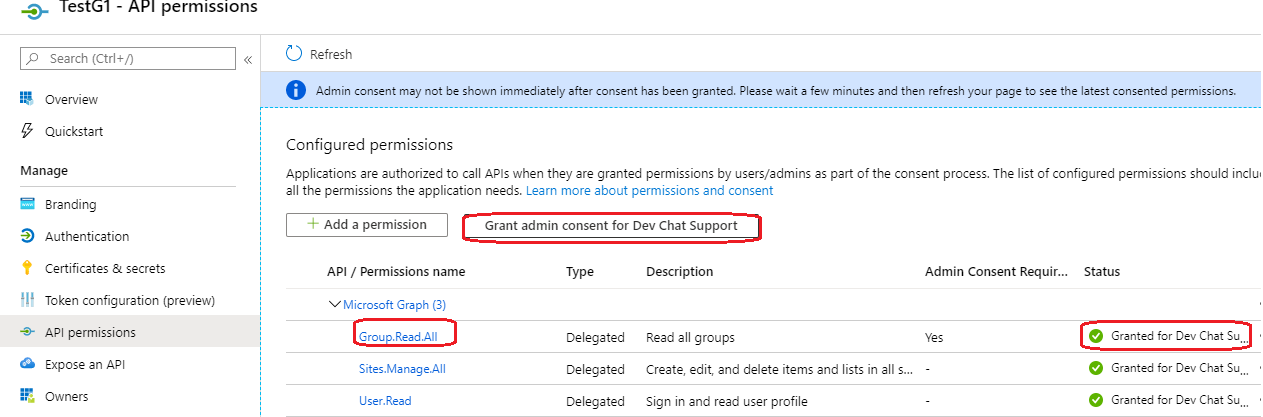The image size is (1263, 417).
Task: Open the Group.Read.All permission
Action: 398,337
